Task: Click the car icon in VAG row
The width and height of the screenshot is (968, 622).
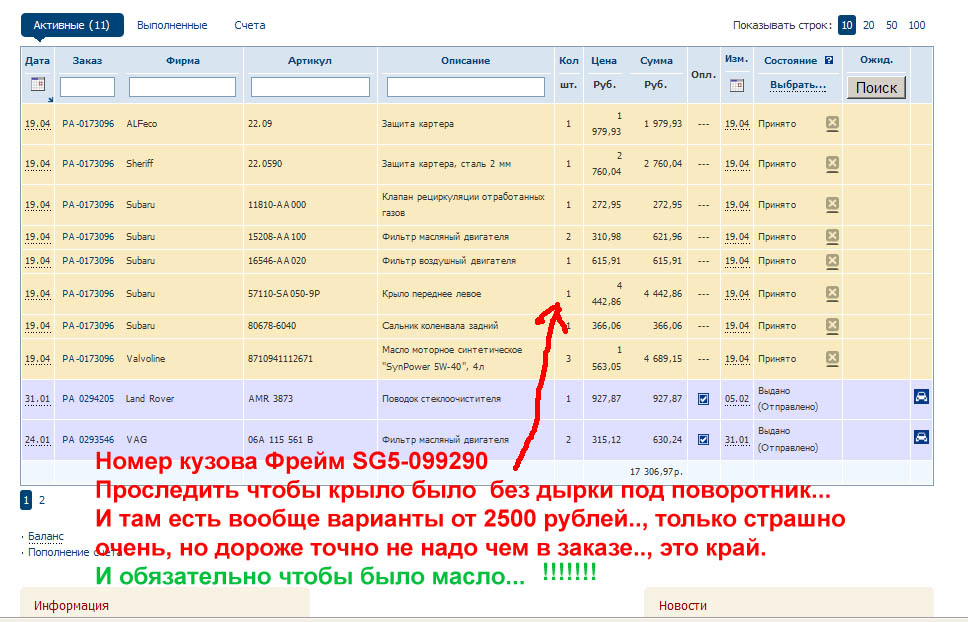Action: click(921, 437)
